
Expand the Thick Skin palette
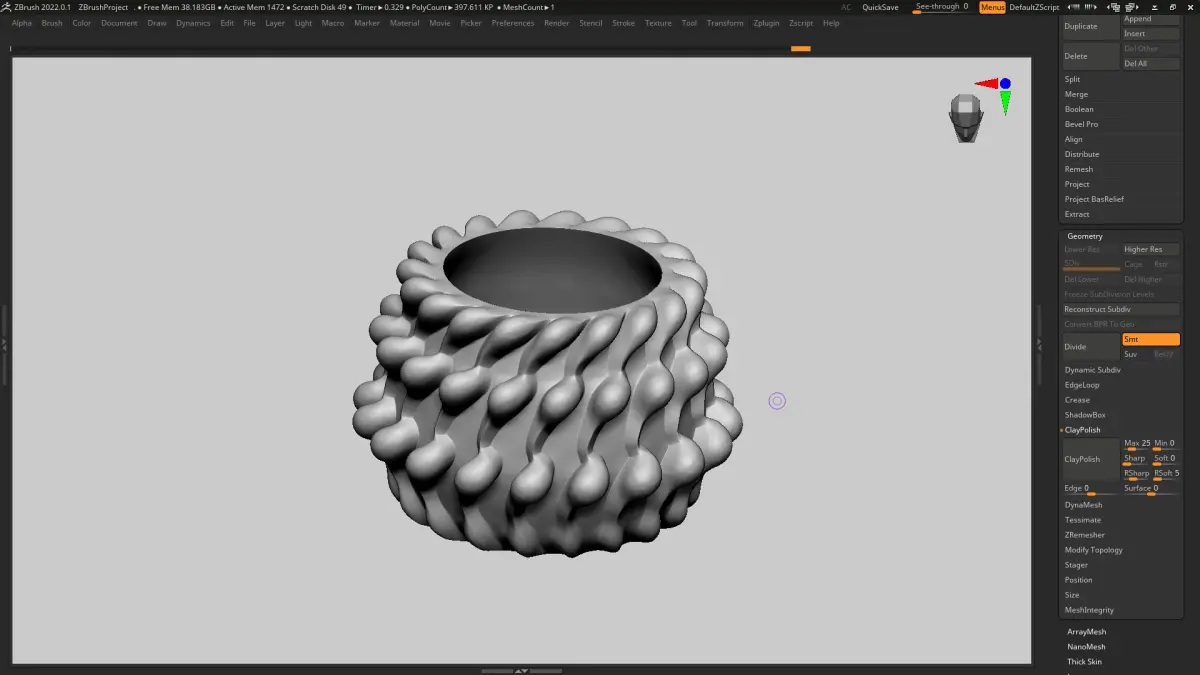pos(1084,662)
